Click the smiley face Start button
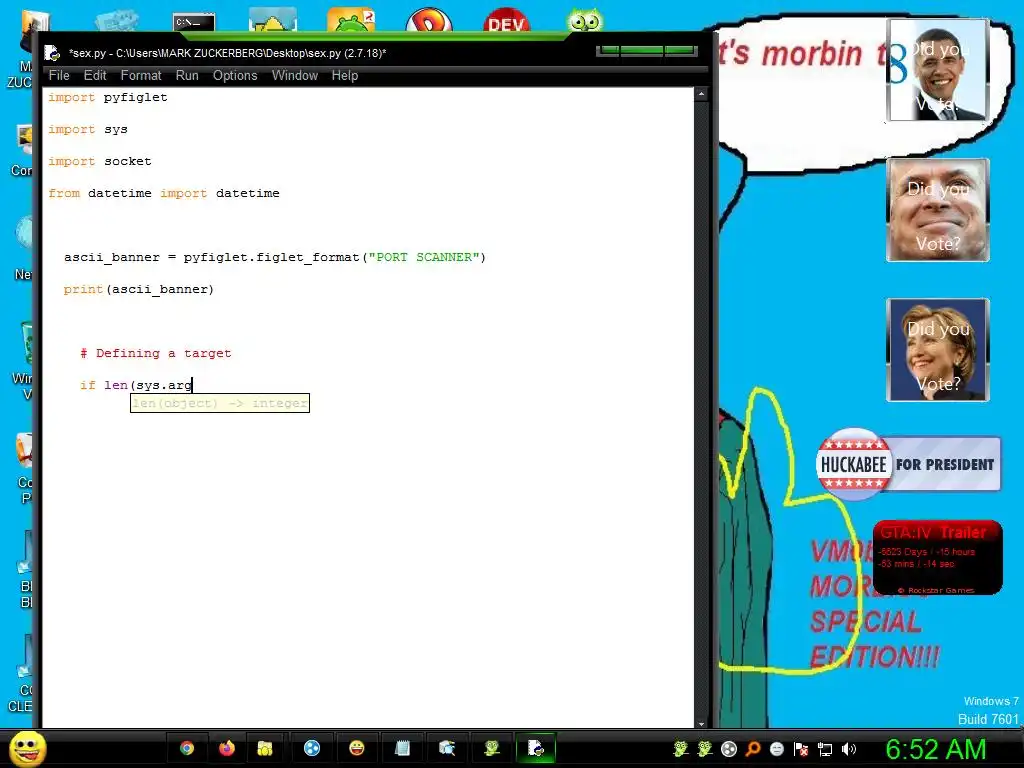Screen dimensions: 1024x768 click(27, 748)
